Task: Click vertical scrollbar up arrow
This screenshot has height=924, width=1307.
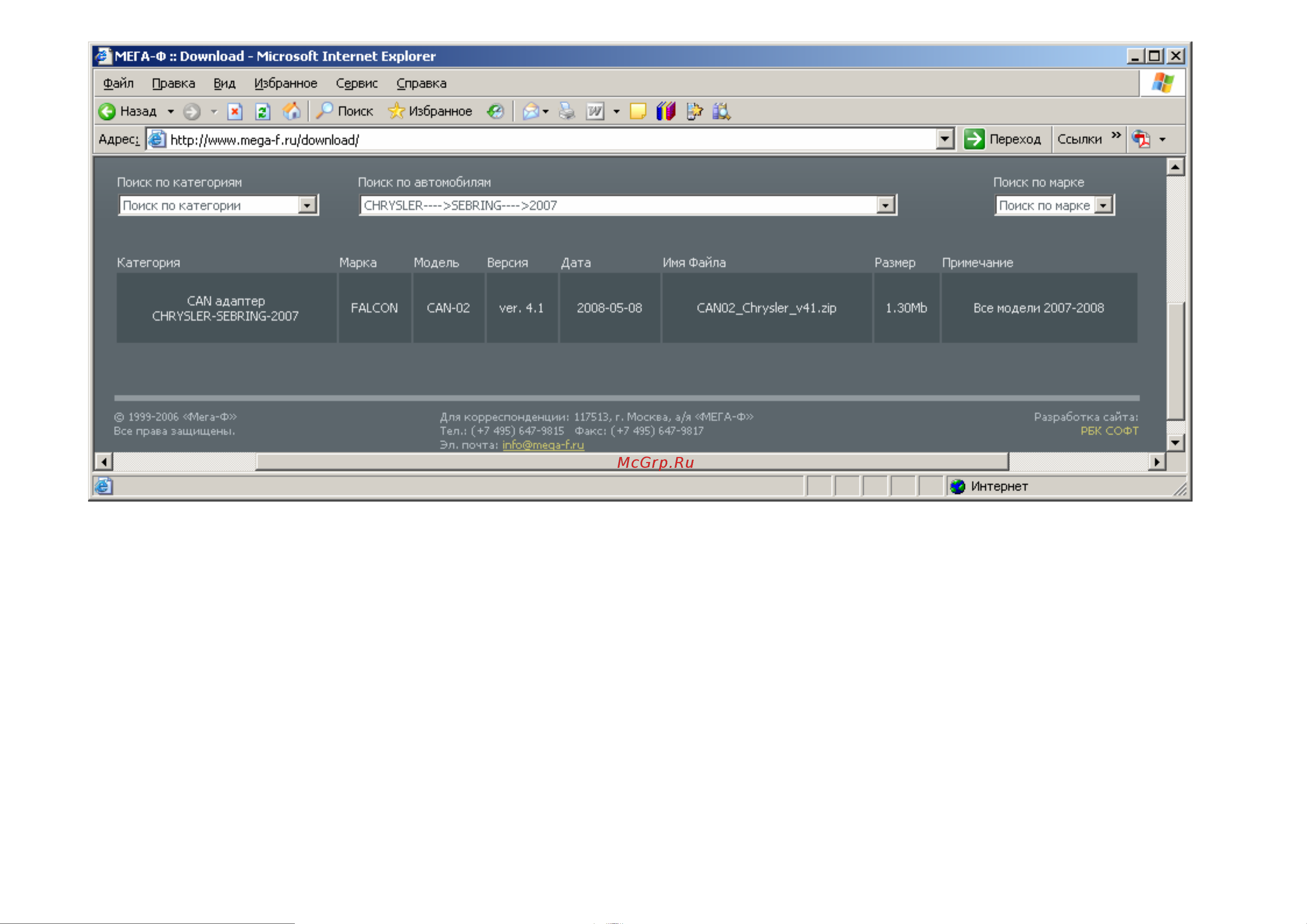Action: [1175, 167]
